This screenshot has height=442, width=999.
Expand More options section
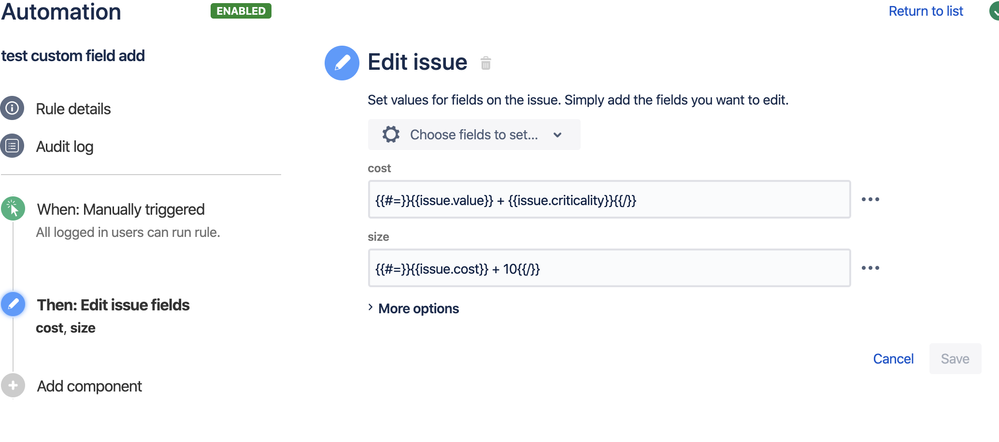413,308
